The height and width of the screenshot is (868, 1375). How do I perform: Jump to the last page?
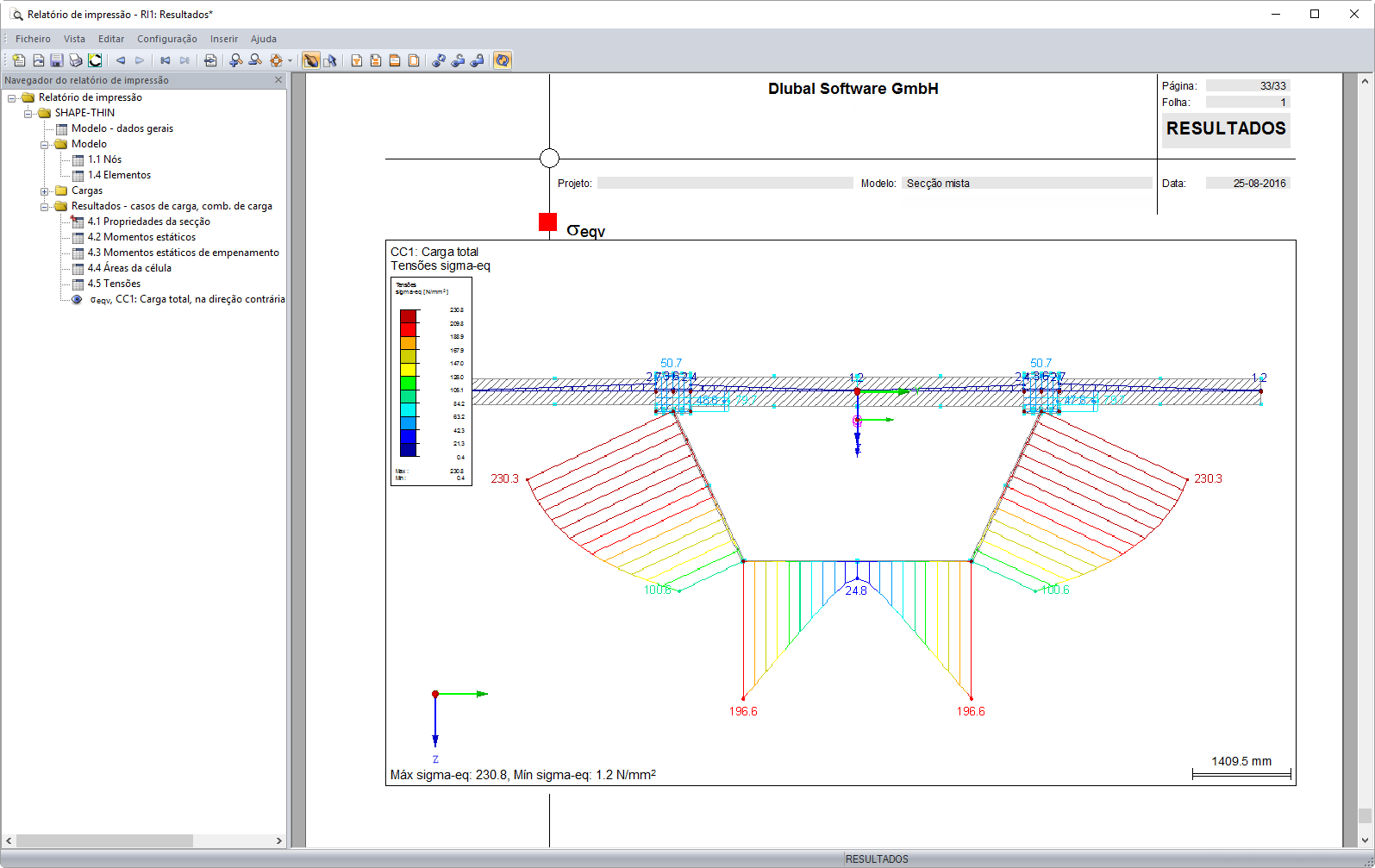pos(184,60)
